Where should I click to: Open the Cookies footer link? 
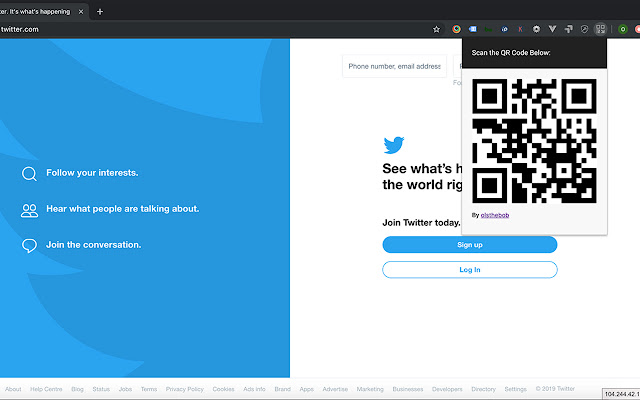click(223, 389)
